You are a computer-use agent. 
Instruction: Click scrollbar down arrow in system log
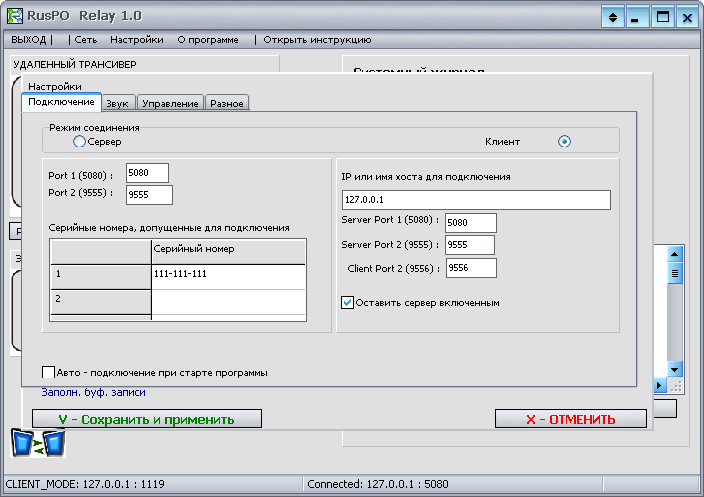tap(675, 368)
